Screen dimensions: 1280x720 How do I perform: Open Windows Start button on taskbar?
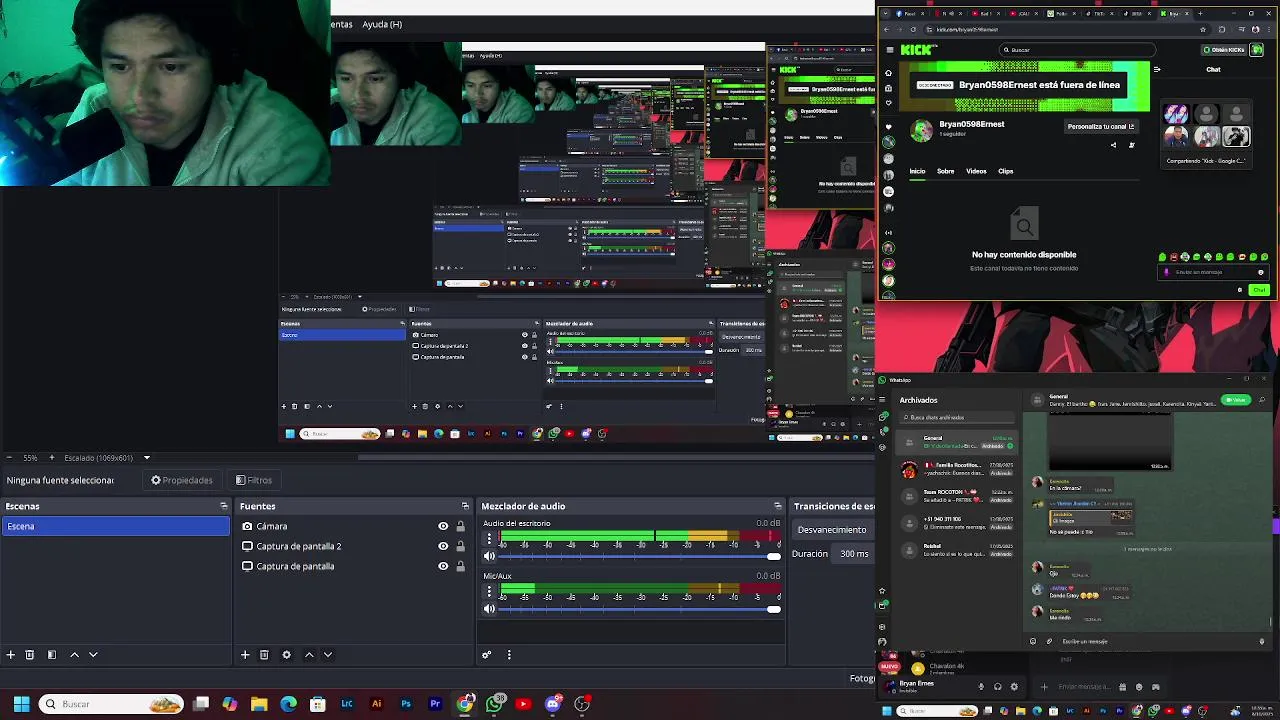(x=21, y=704)
